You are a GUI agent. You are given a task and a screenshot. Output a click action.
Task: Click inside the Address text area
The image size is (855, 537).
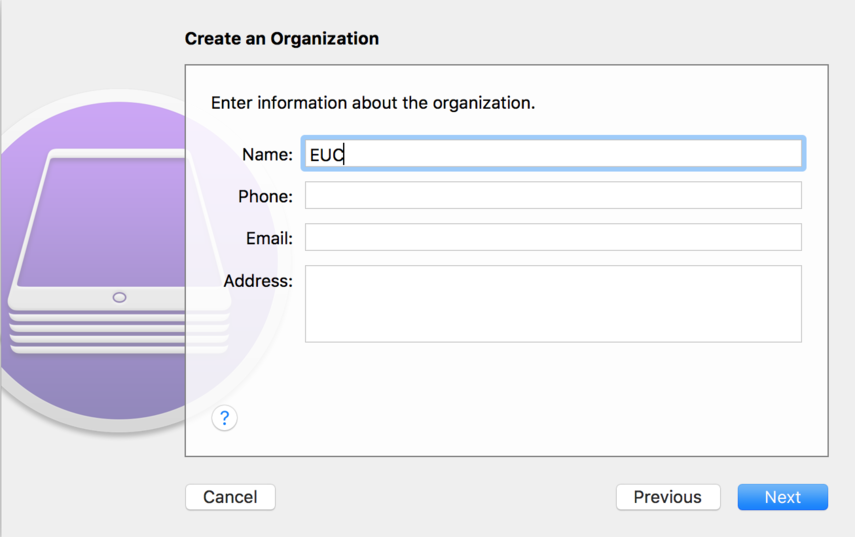point(553,304)
